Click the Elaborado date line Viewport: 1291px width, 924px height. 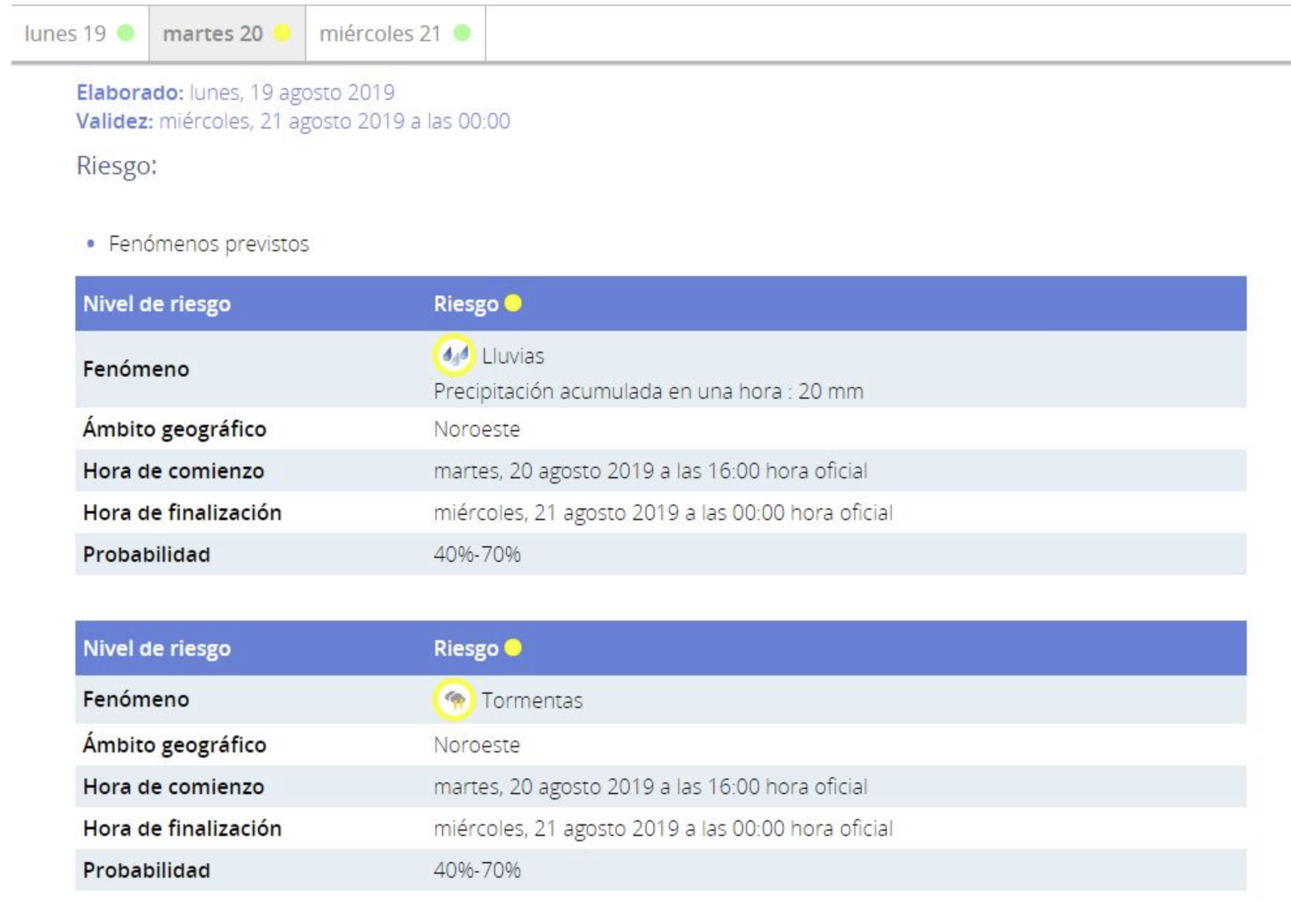[236, 92]
